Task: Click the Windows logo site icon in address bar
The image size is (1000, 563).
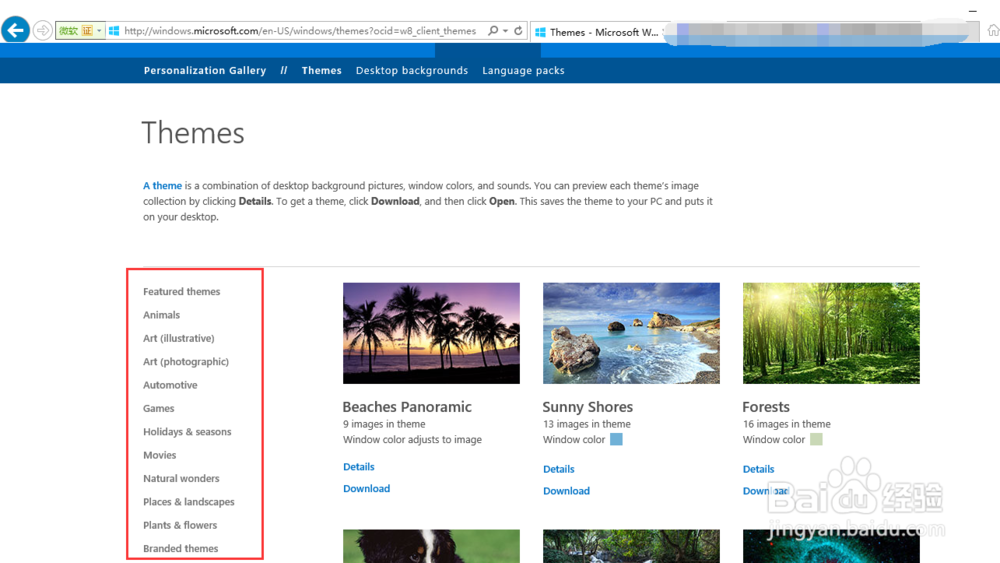Action: click(x=115, y=31)
